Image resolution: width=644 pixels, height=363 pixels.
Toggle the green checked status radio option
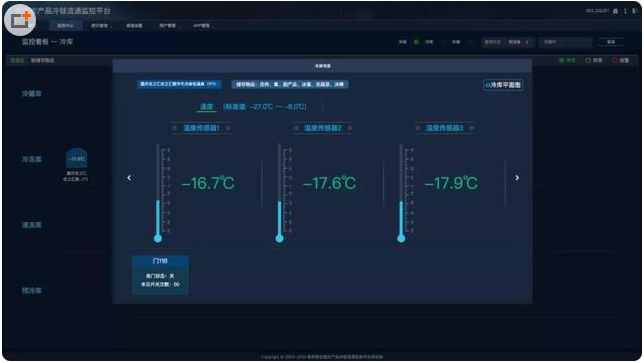tap(416, 42)
